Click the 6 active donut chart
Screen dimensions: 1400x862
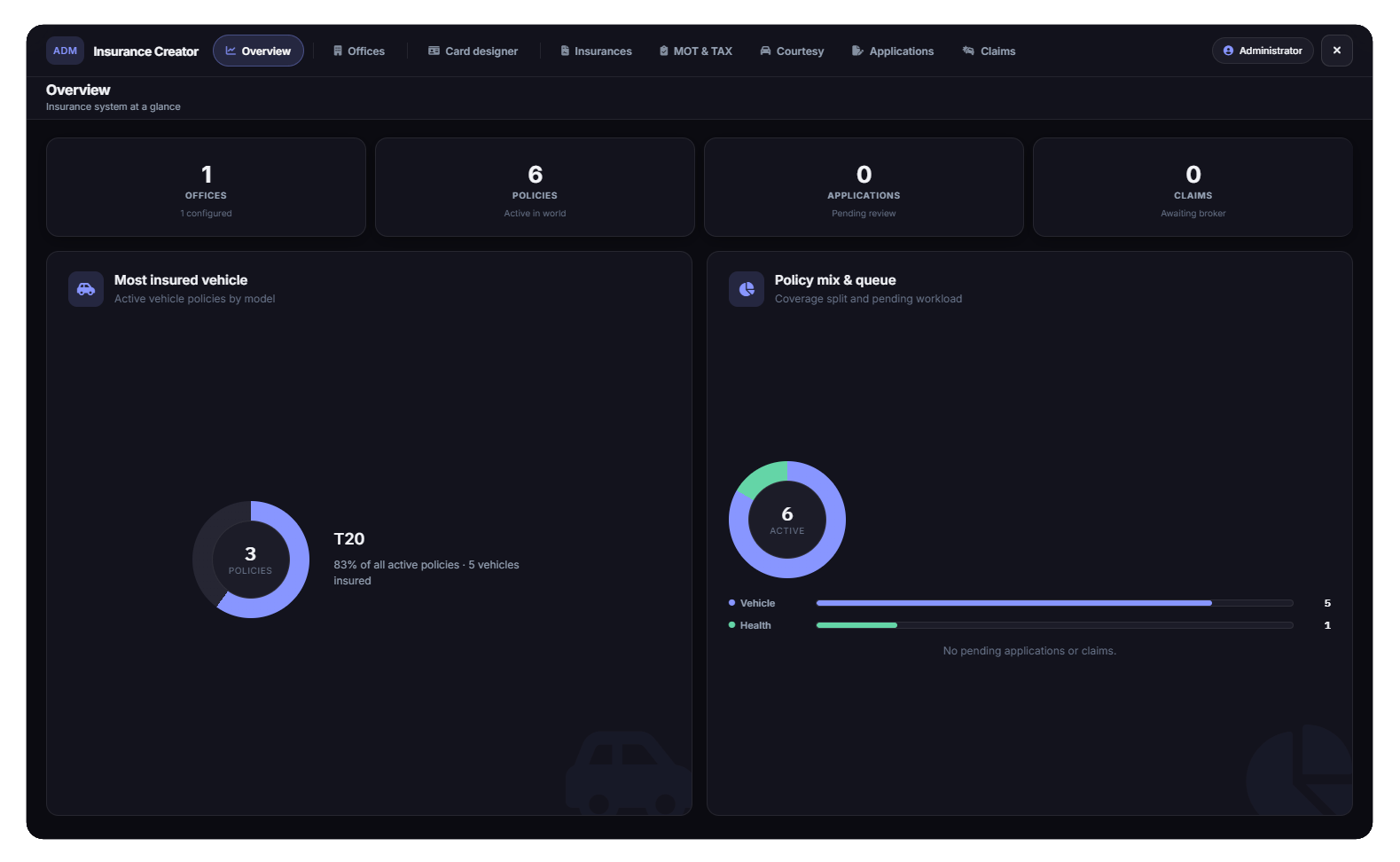click(787, 520)
